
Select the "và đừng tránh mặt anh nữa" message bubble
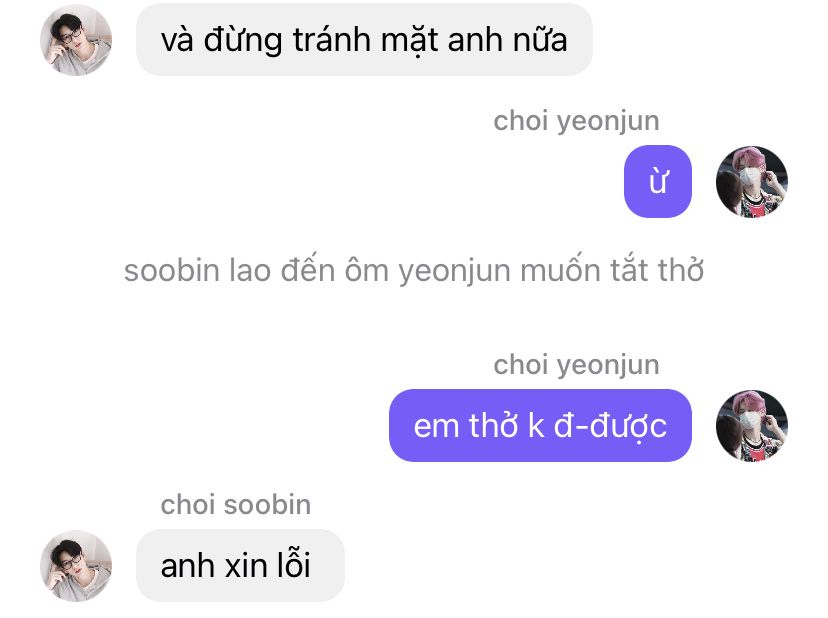[x=364, y=40]
